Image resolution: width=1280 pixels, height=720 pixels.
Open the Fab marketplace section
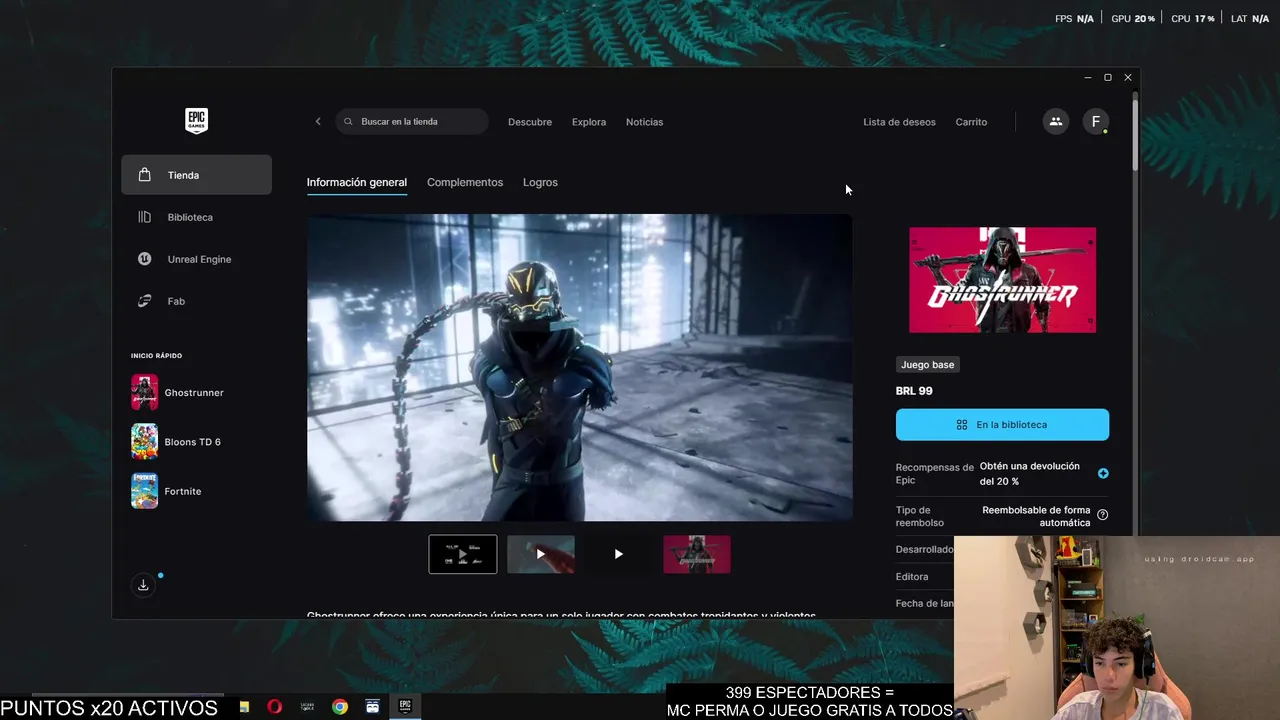pyautogui.click(x=196, y=301)
